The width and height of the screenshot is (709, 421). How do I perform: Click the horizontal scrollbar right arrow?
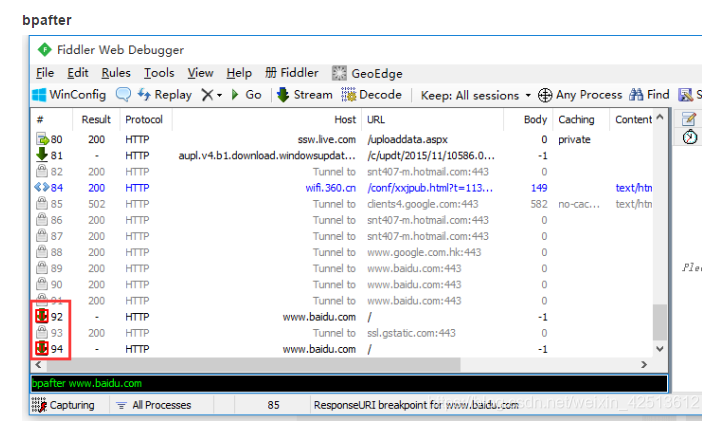coord(644,364)
